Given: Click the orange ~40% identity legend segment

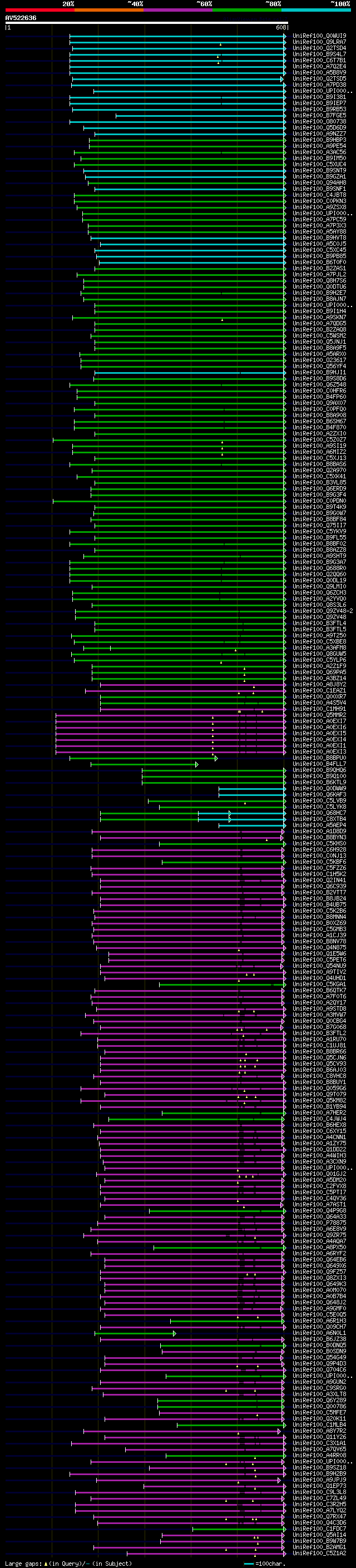Looking at the screenshot, I should (x=109, y=10).
